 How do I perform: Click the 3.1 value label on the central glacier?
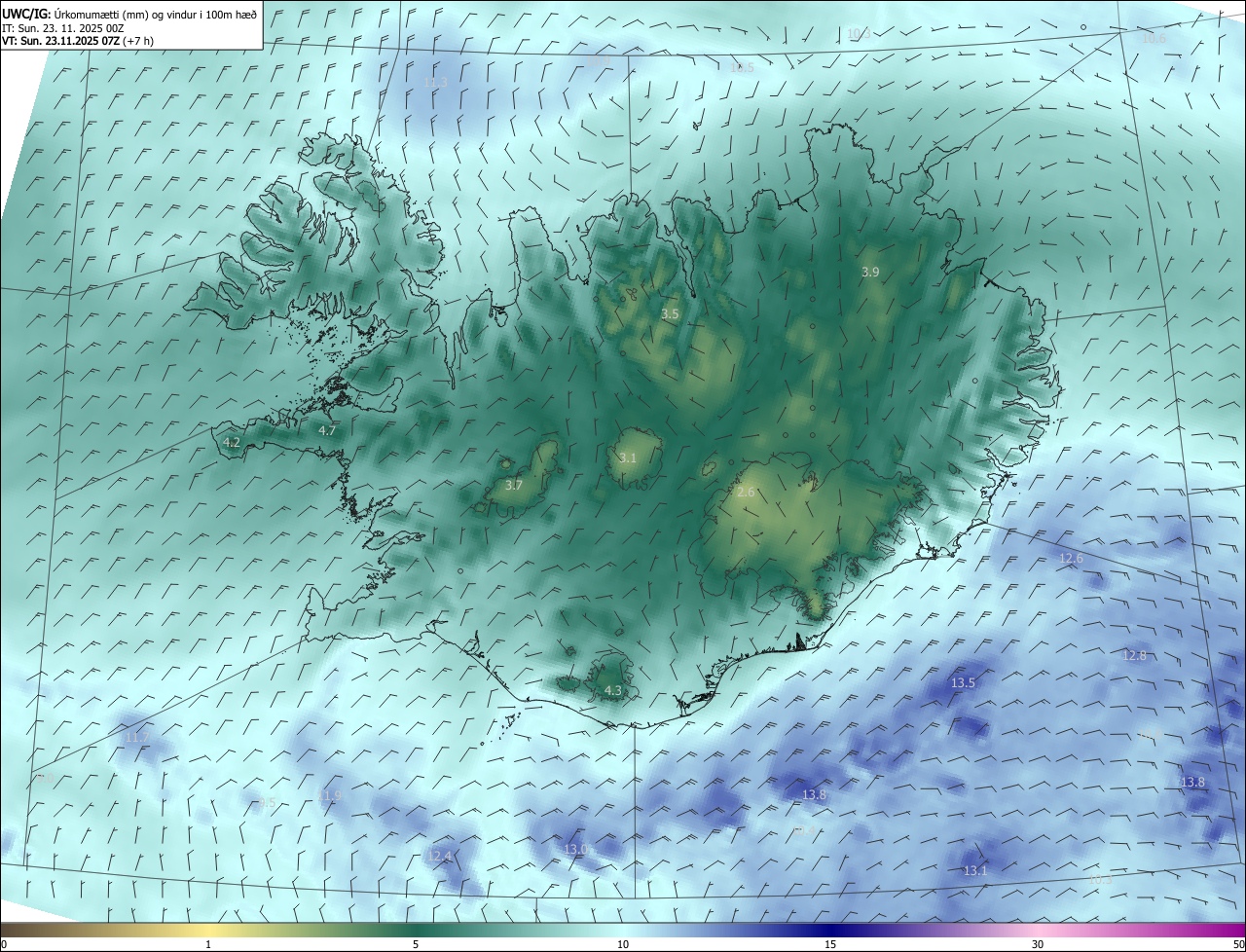click(628, 458)
